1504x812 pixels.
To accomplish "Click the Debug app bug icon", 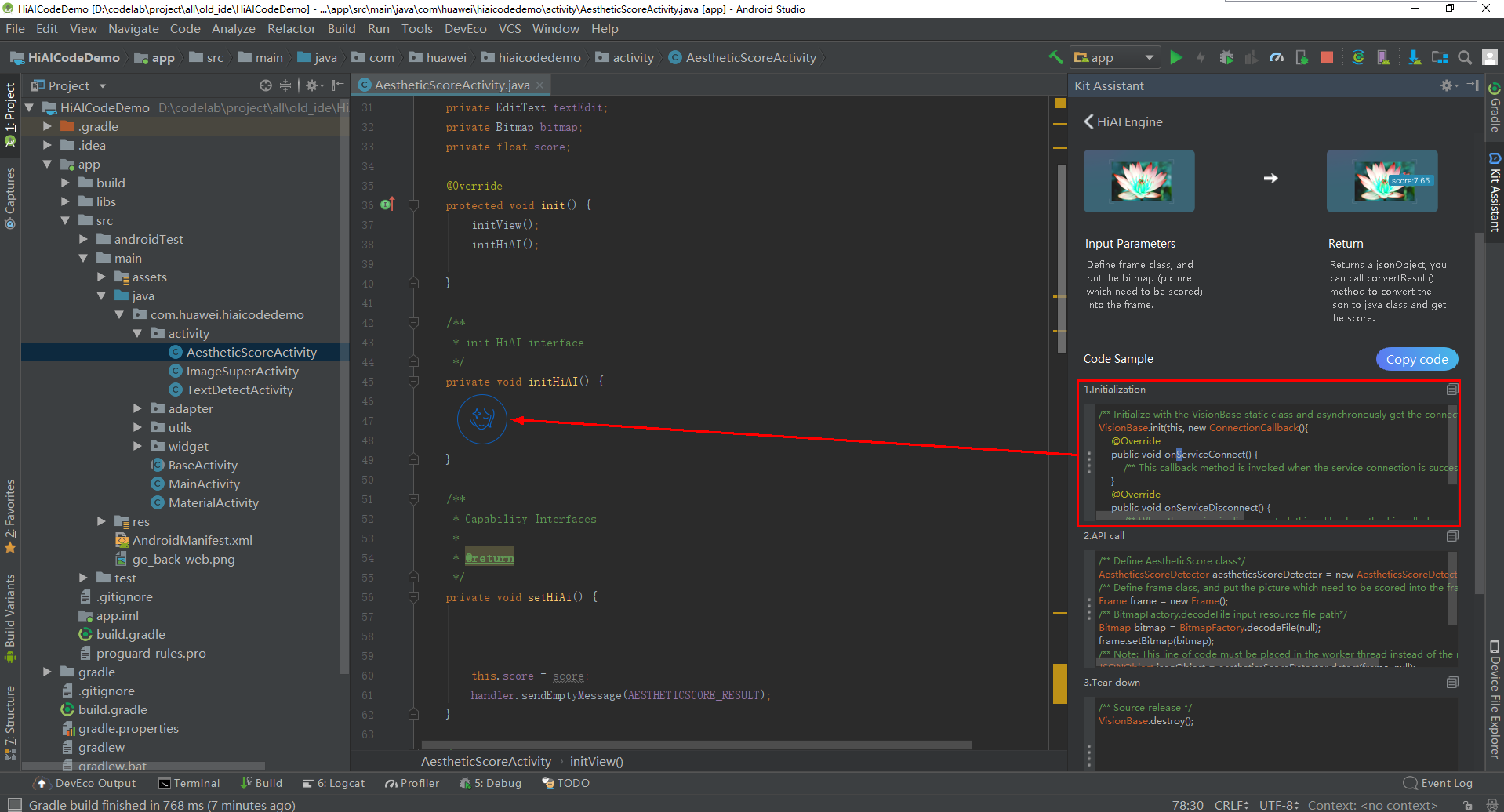I will tap(1226, 57).
